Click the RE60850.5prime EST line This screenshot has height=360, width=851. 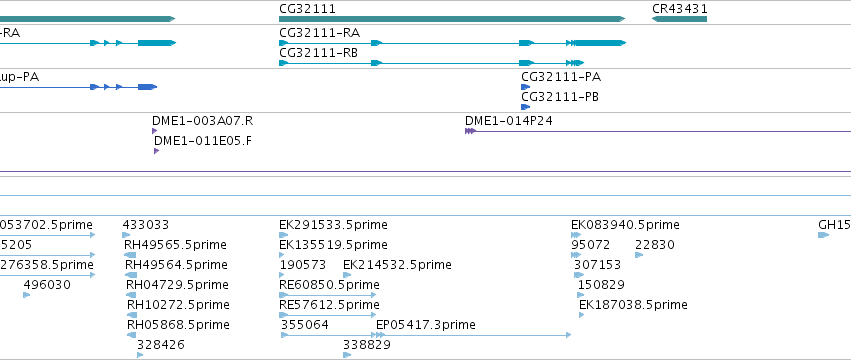tap(328, 295)
